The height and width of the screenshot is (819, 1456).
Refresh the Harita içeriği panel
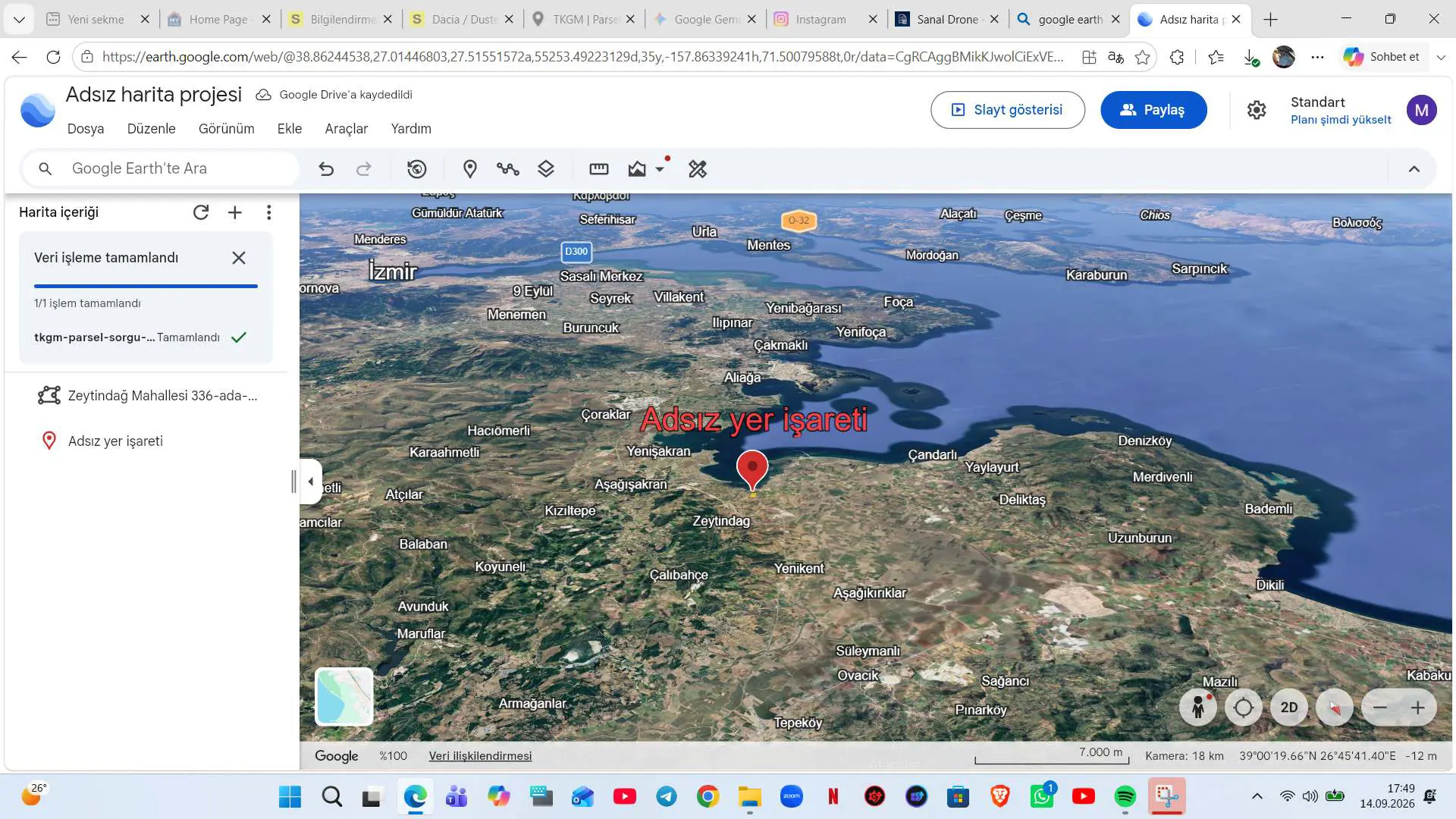click(x=201, y=212)
